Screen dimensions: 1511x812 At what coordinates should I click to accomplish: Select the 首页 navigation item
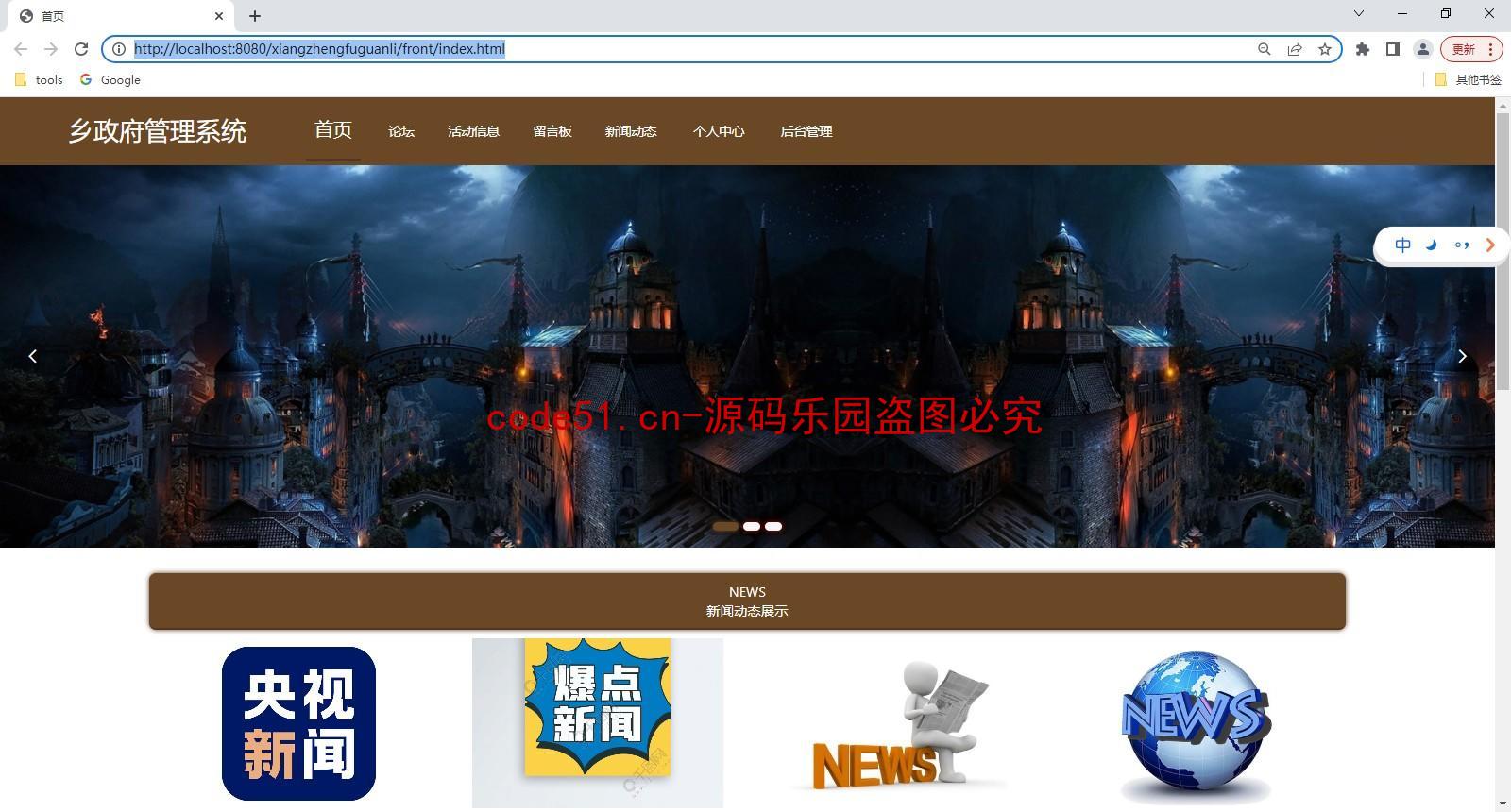tap(333, 130)
